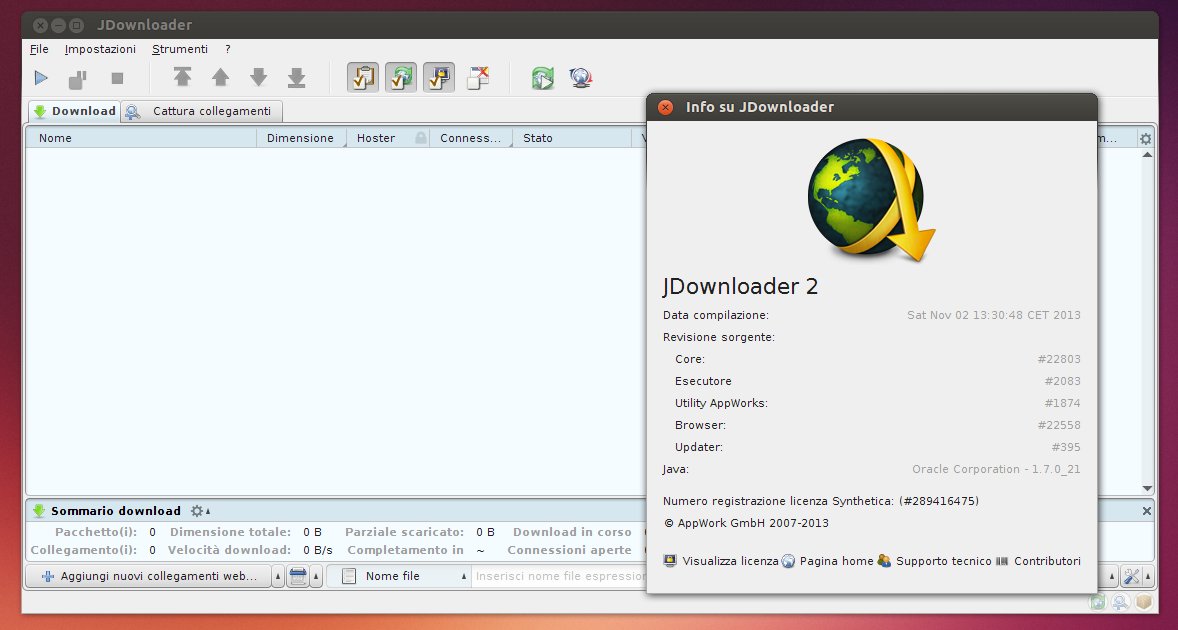Sort by the Dimensione column header
The height and width of the screenshot is (630, 1178).
pyautogui.click(x=301, y=138)
